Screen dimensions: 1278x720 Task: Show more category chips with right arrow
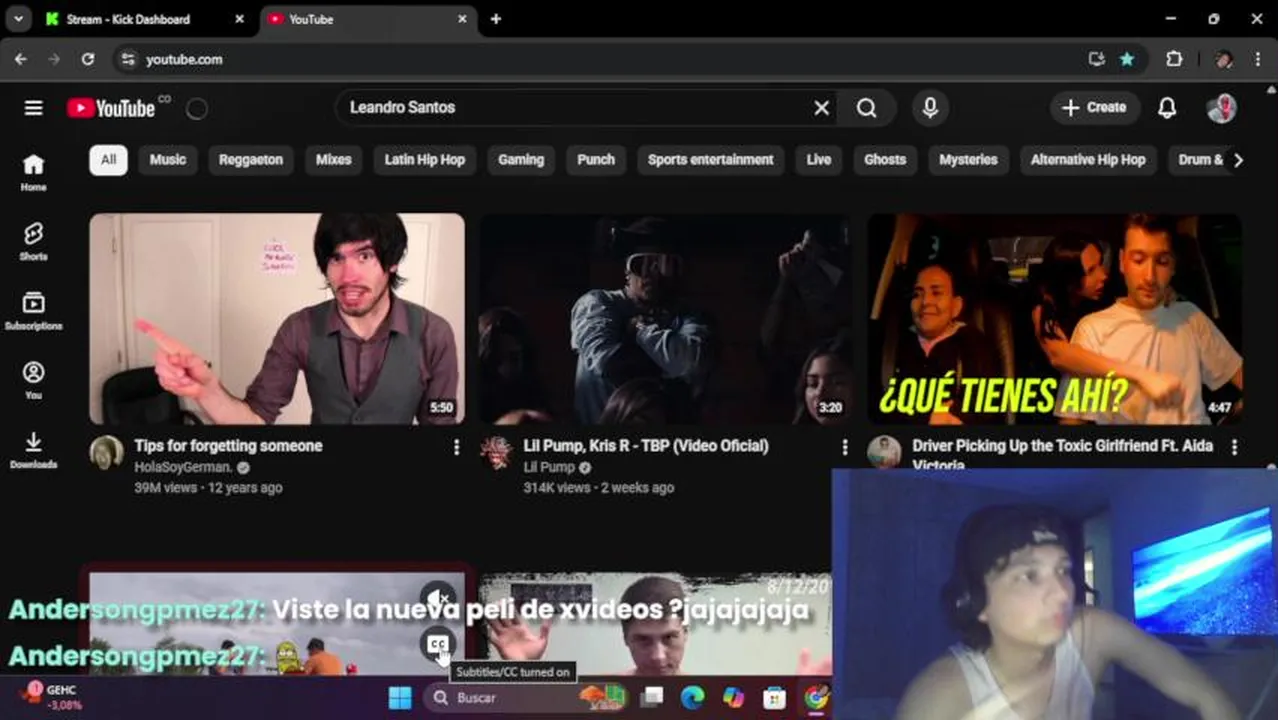pyautogui.click(x=1238, y=160)
